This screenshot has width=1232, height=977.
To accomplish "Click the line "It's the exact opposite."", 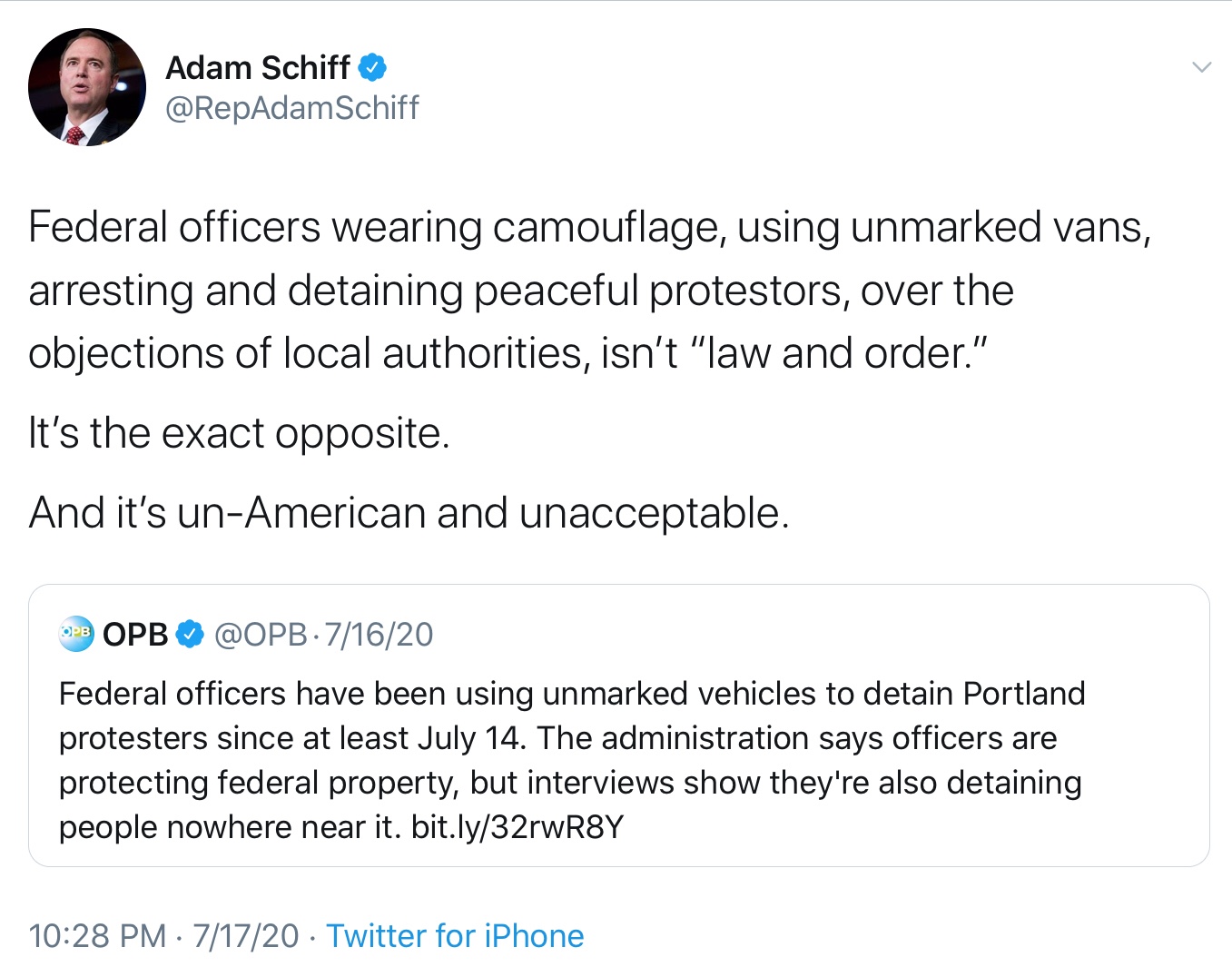I will [x=240, y=433].
